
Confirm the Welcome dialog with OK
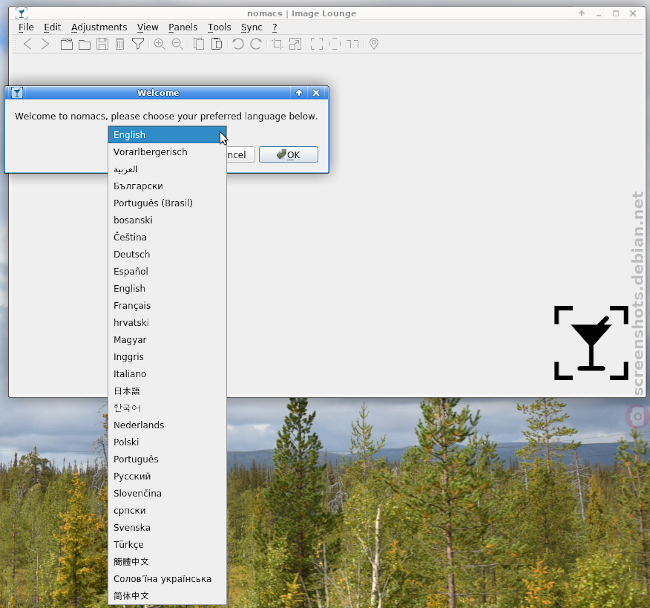(289, 155)
